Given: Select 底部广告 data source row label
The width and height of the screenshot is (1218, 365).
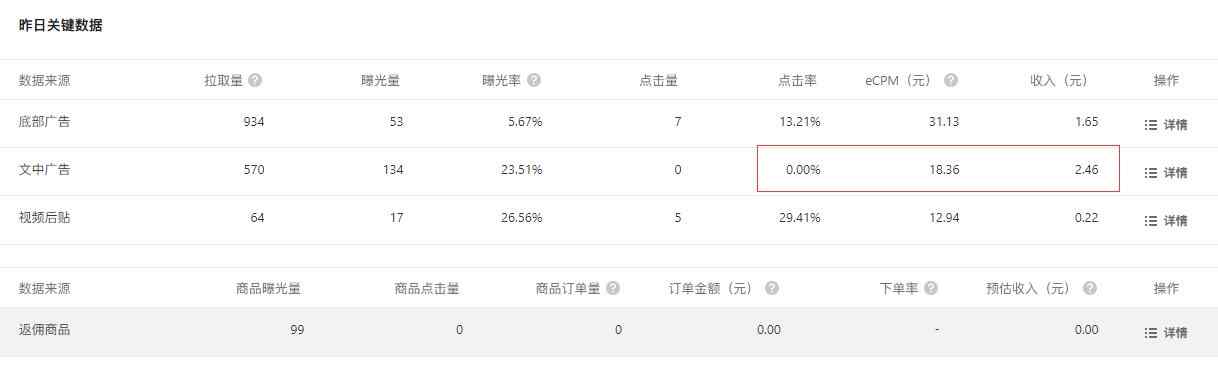Looking at the screenshot, I should pyautogui.click(x=44, y=122).
